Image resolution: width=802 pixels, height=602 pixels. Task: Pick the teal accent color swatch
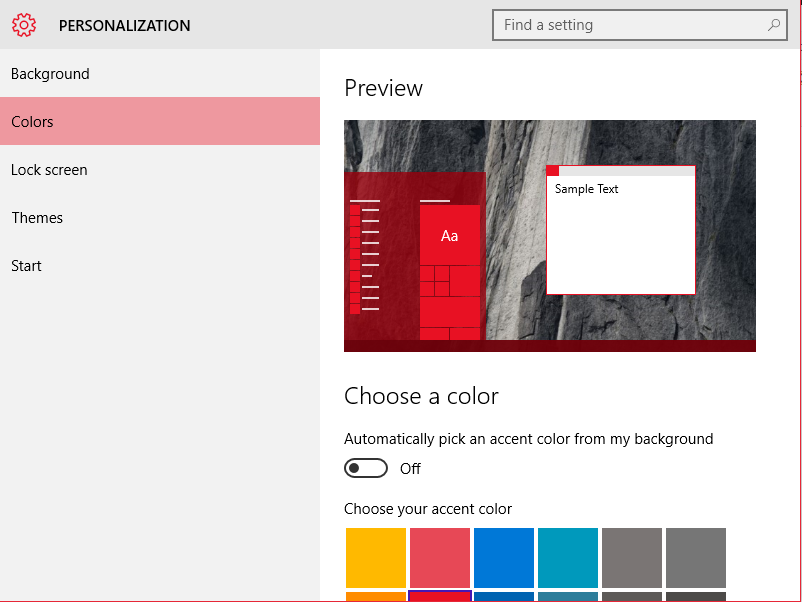(x=568, y=558)
